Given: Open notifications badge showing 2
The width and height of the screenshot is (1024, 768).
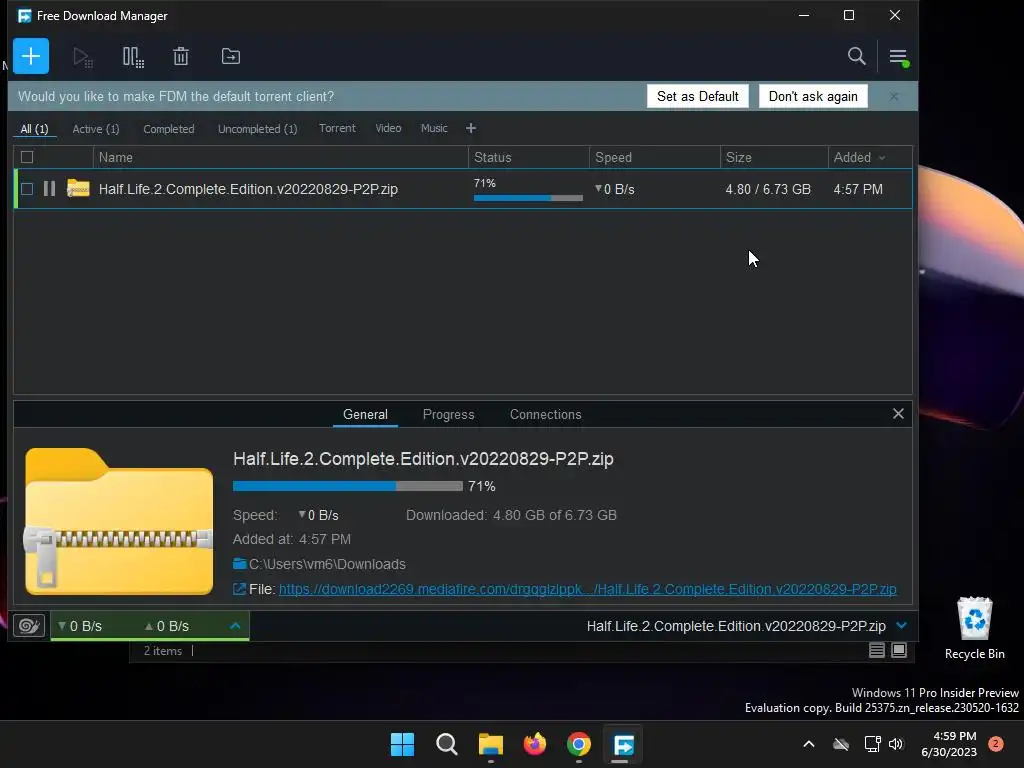Looking at the screenshot, I should tap(996, 744).
